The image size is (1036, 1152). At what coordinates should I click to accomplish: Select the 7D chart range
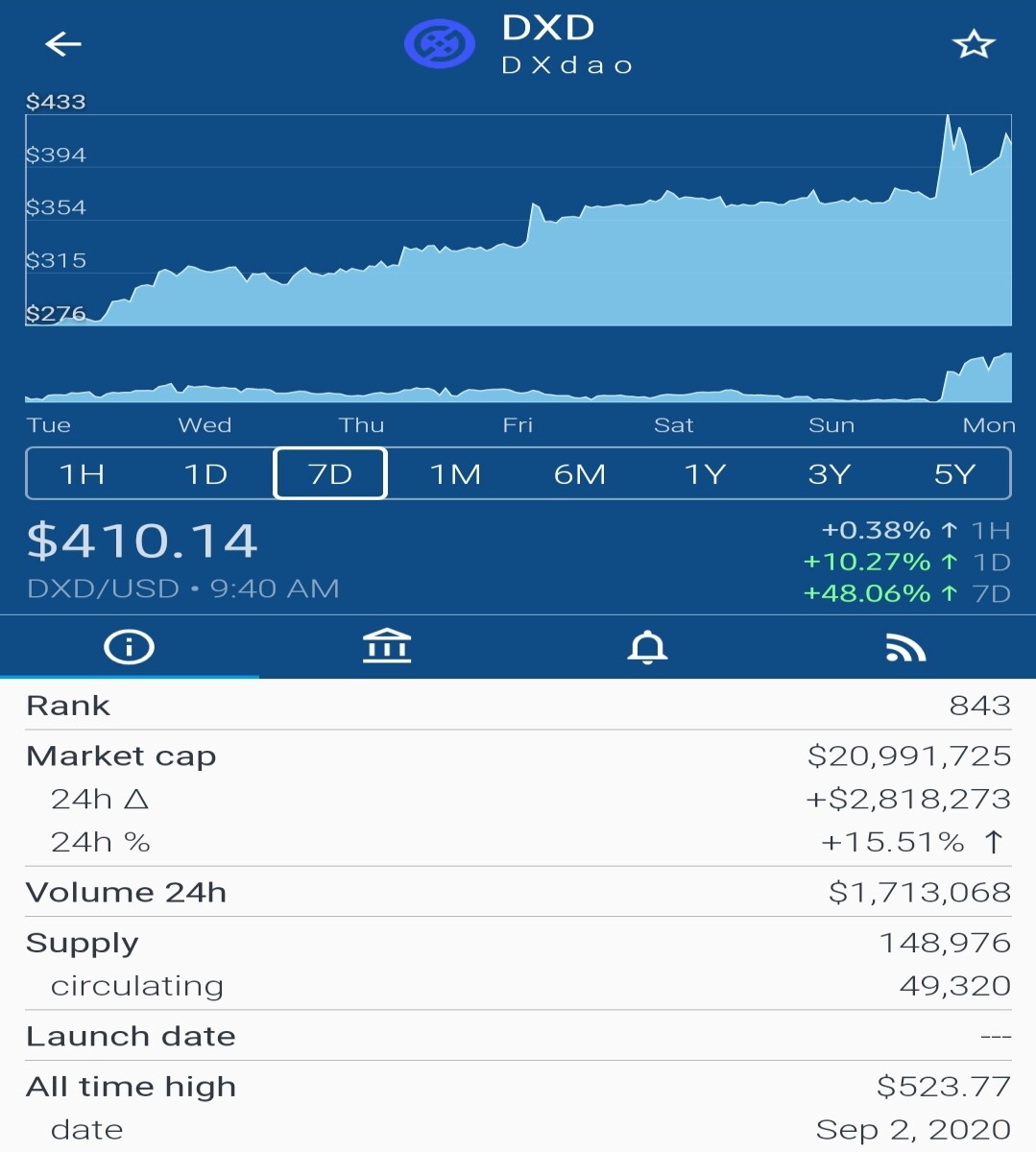pyautogui.click(x=330, y=473)
